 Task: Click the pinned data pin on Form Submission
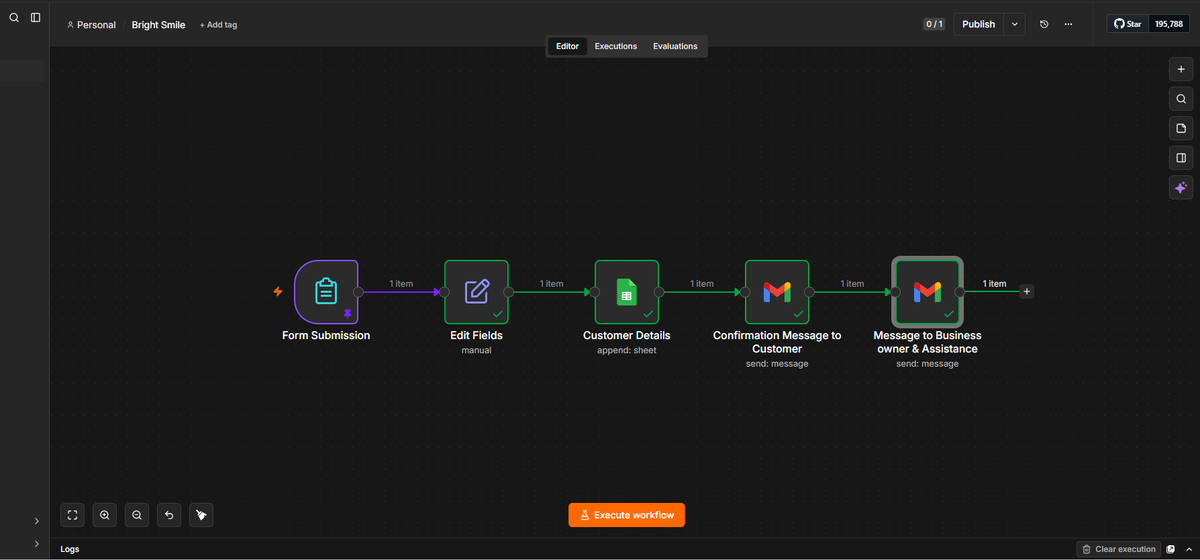coord(347,313)
